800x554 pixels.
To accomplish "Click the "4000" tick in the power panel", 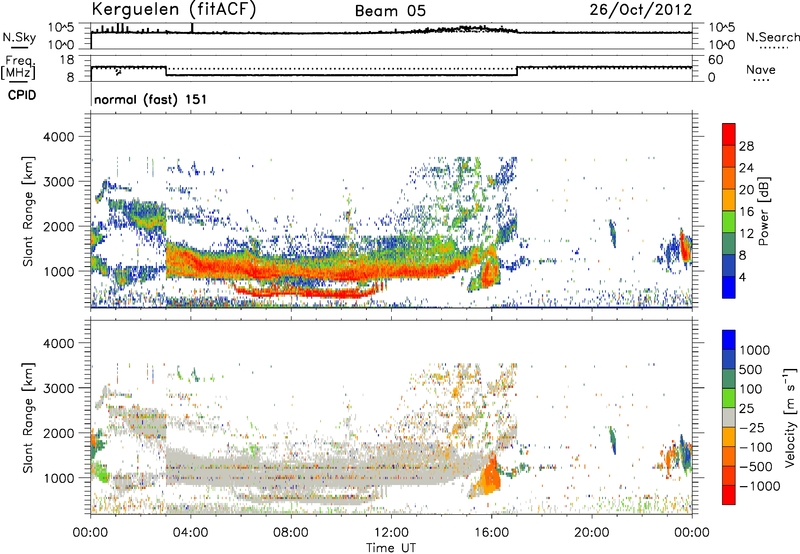I will tap(58, 136).
